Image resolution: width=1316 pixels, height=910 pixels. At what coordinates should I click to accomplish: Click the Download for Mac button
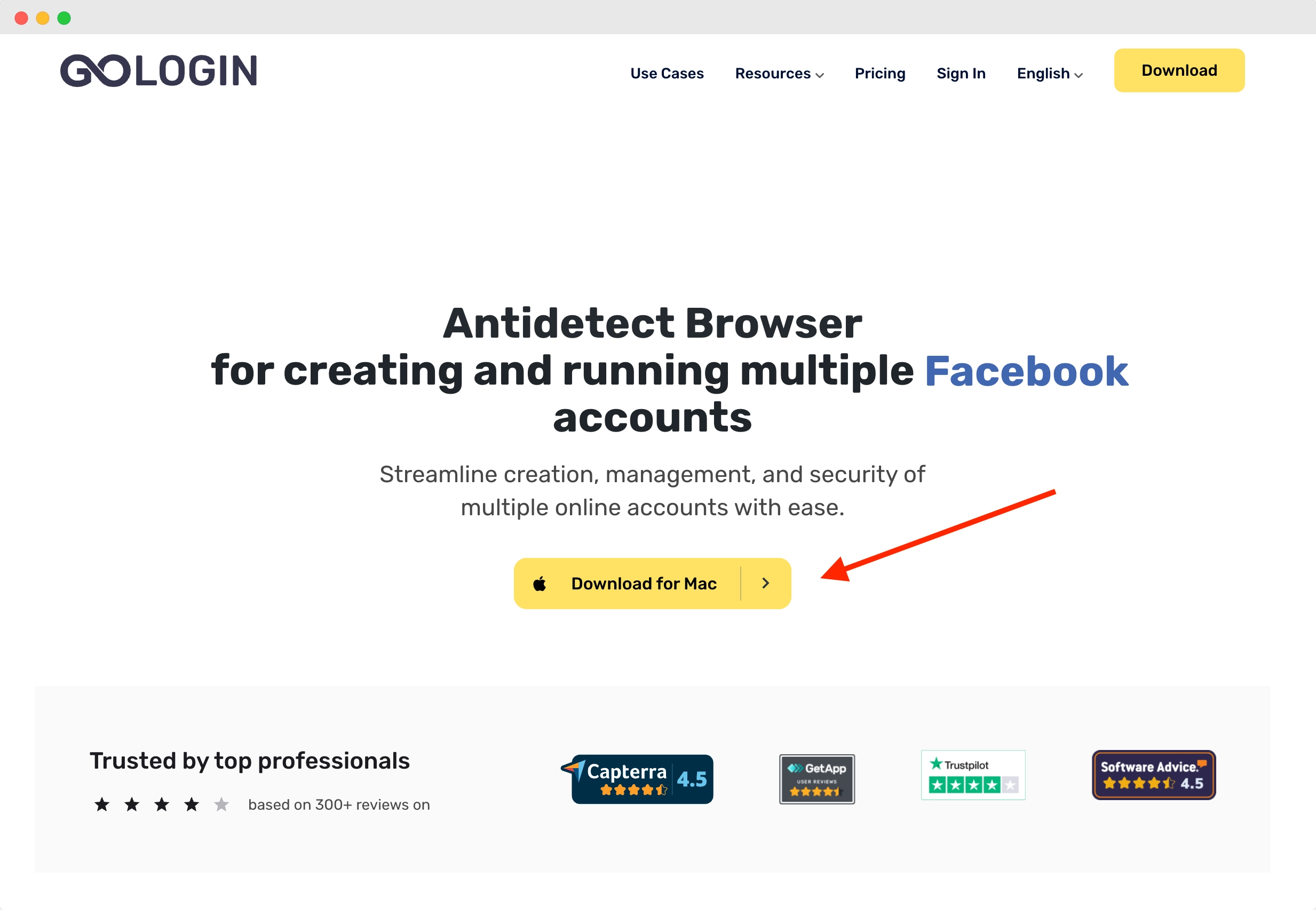[652, 582]
